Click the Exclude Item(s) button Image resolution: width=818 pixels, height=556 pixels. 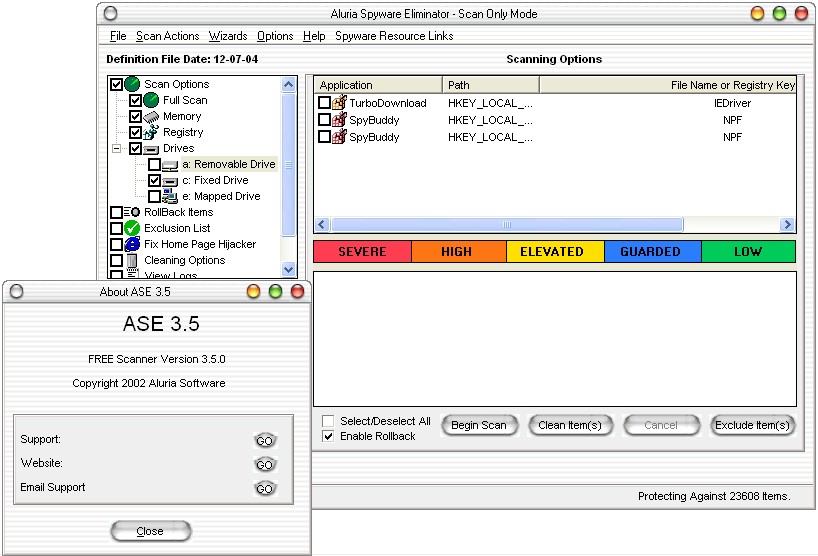point(752,425)
